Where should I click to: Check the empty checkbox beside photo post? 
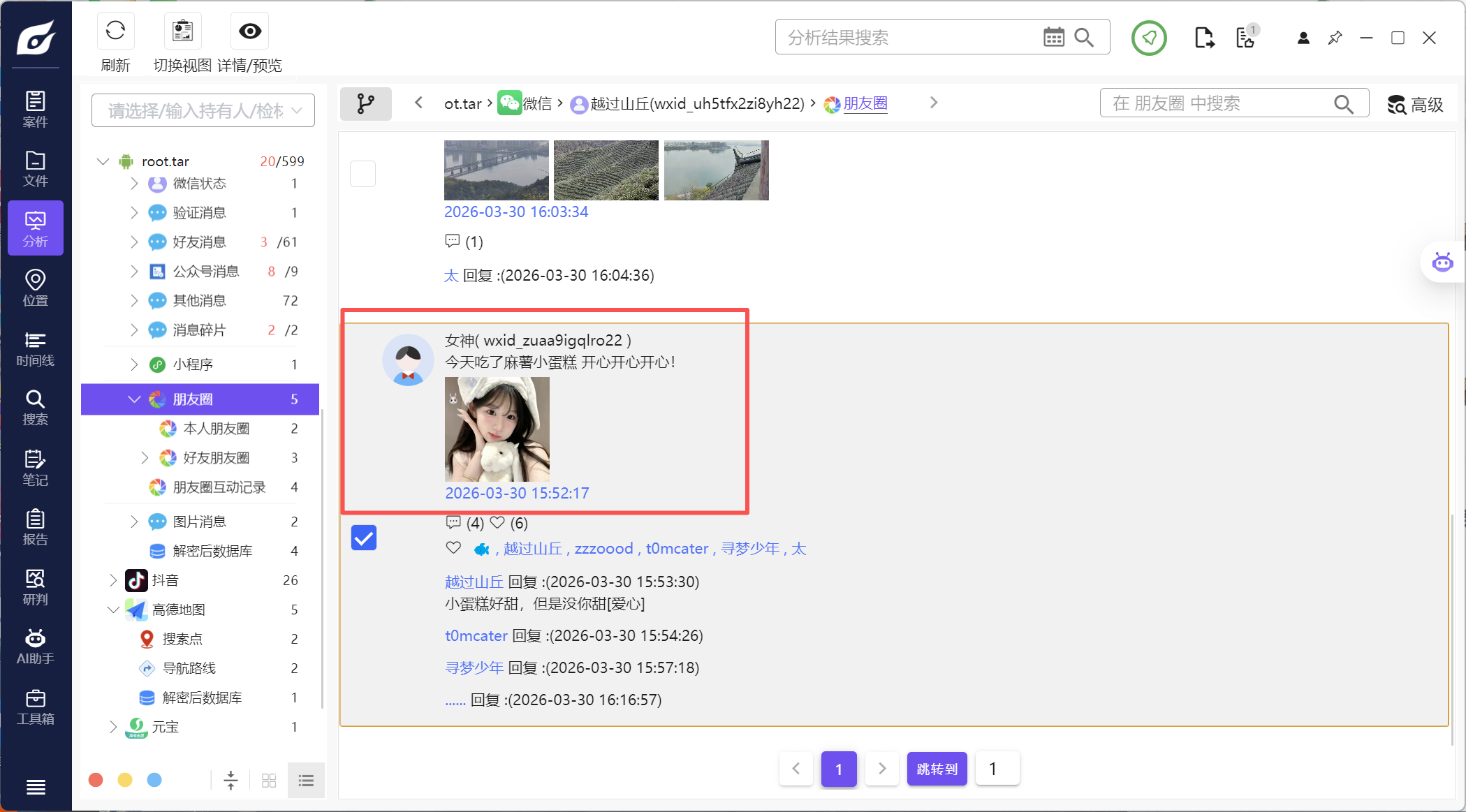(362, 174)
